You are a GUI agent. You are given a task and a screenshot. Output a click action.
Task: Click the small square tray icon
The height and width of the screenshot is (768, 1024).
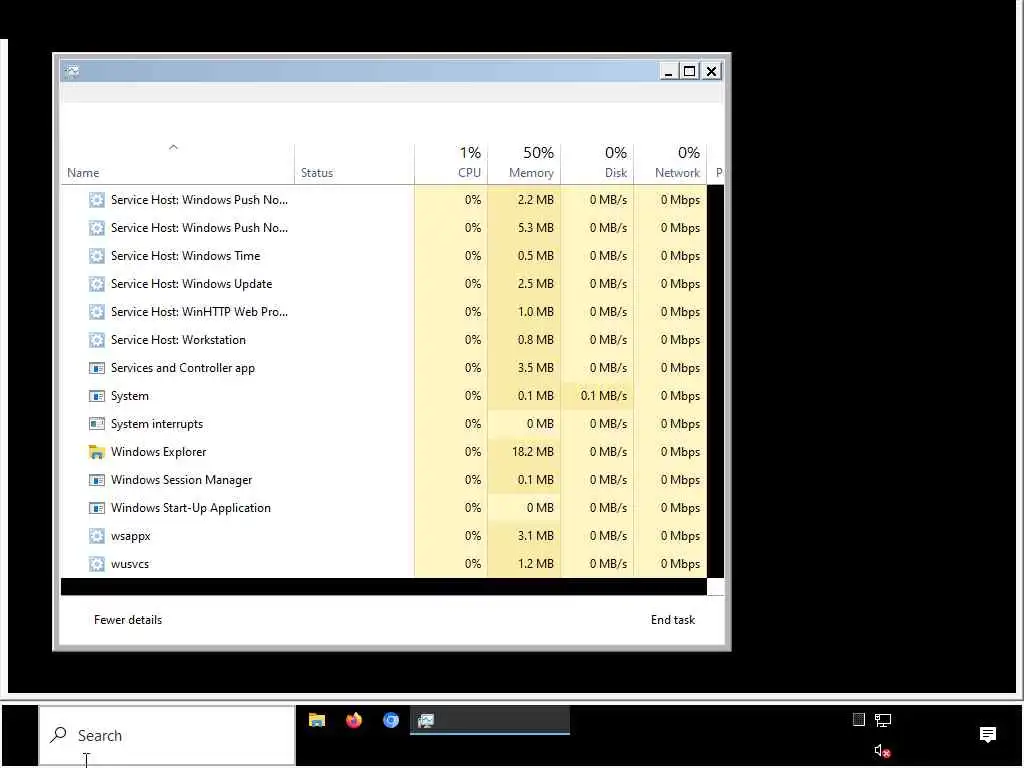(859, 720)
